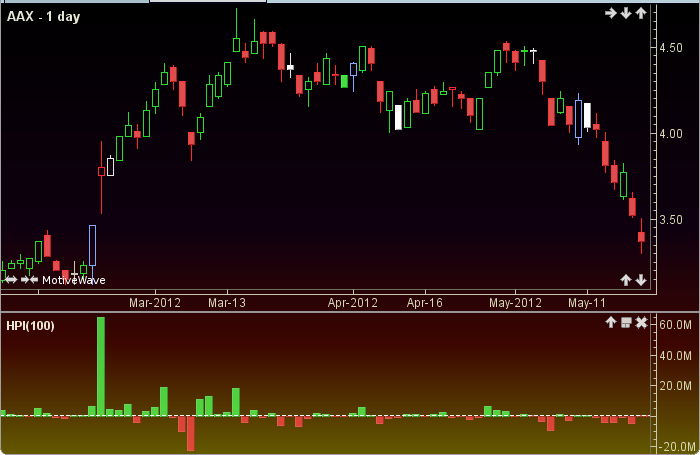Click the largest red negative HPI bar
The image size is (700, 455).
[x=191, y=433]
